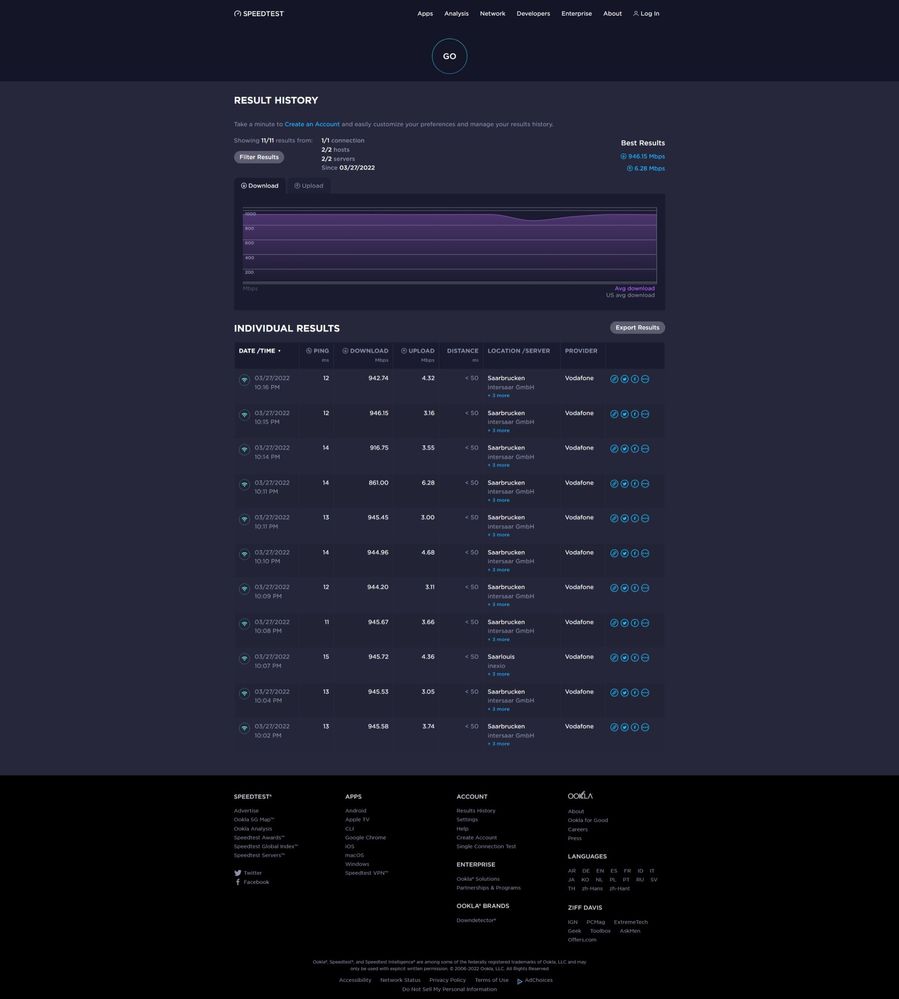899x999 pixels.
Task: Open the Analysis menu item
Action: click(x=456, y=13)
